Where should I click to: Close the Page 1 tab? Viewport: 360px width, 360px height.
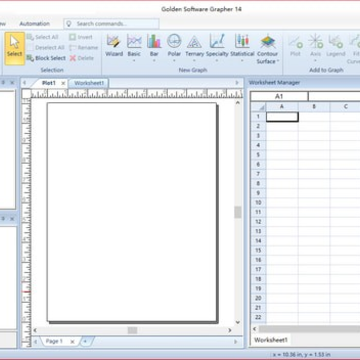[x=72, y=342]
